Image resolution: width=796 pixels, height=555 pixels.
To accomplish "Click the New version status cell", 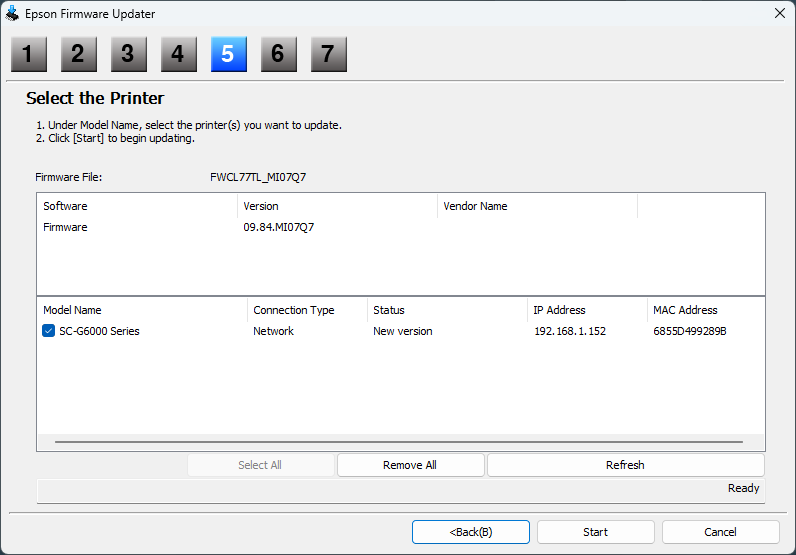I will [403, 331].
